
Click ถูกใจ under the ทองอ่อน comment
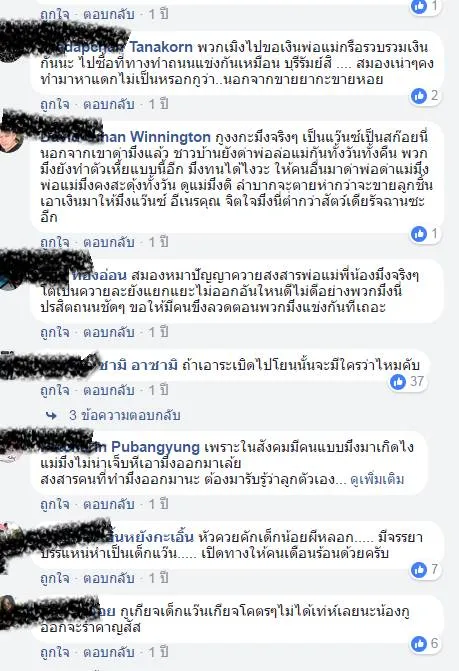(55, 333)
